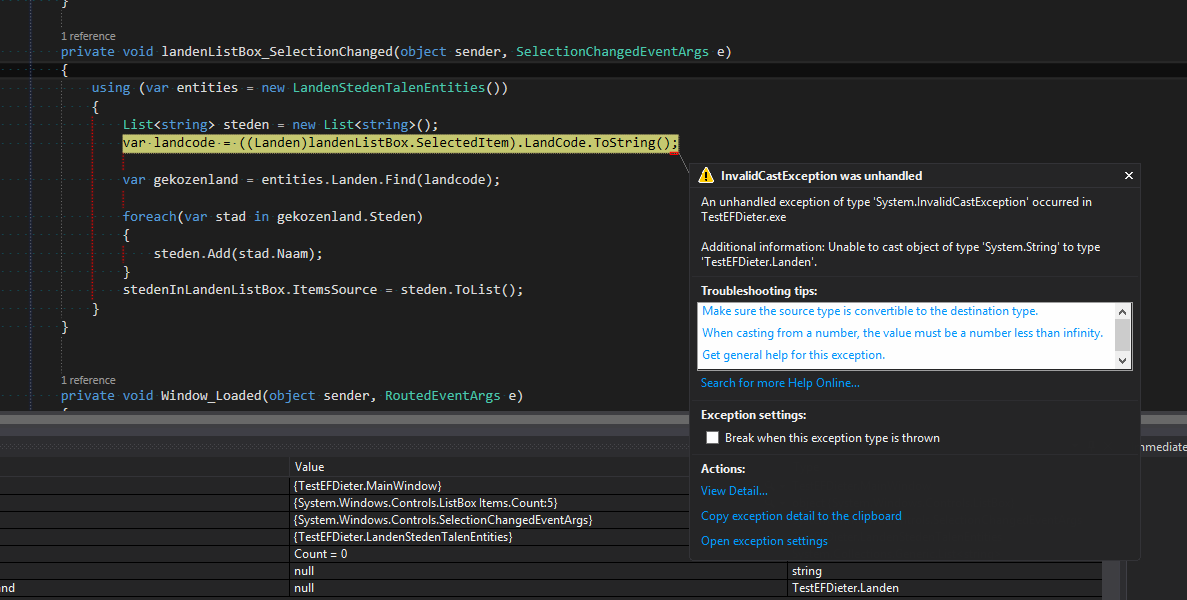Click 'When casting from a number' tip

coord(902,333)
